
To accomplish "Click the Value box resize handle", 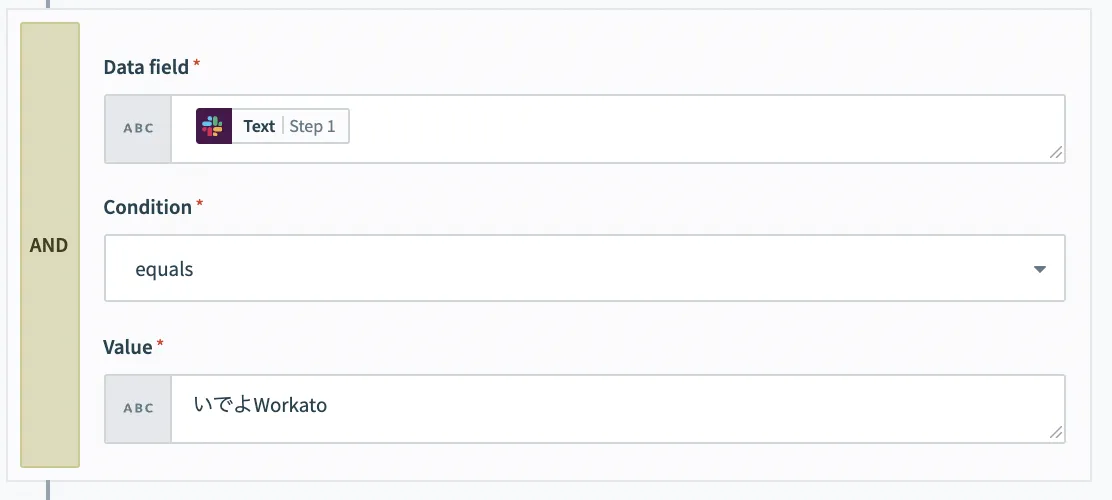I will click(1055, 432).
